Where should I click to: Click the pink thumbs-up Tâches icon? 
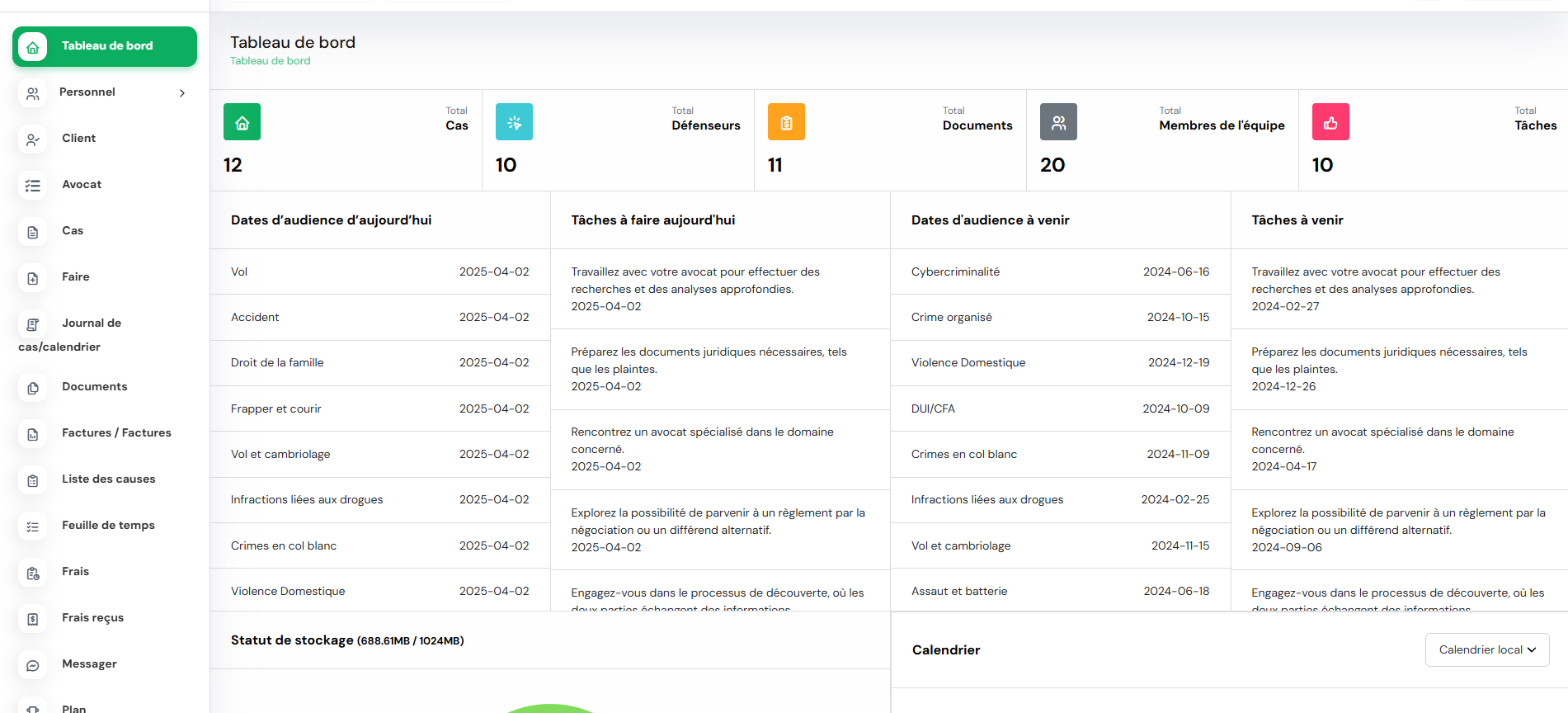[1330, 122]
